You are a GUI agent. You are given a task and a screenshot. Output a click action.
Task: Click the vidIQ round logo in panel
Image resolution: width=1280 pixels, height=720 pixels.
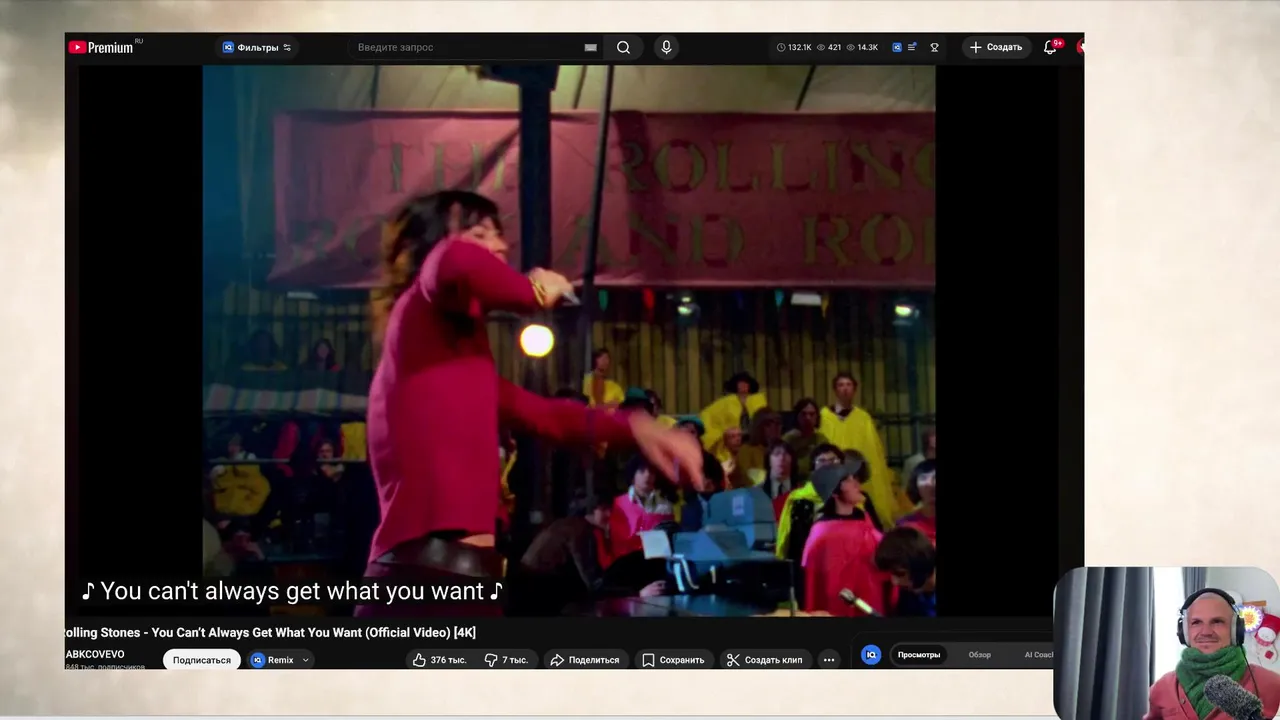tap(871, 655)
